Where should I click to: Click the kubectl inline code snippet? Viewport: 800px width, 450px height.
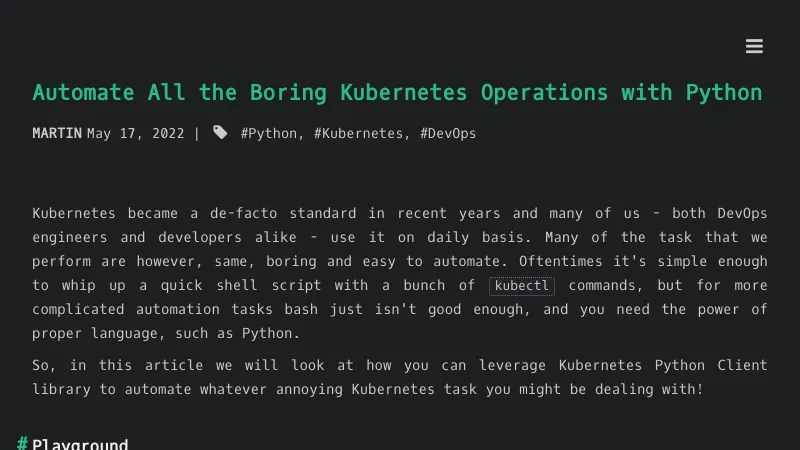522,286
